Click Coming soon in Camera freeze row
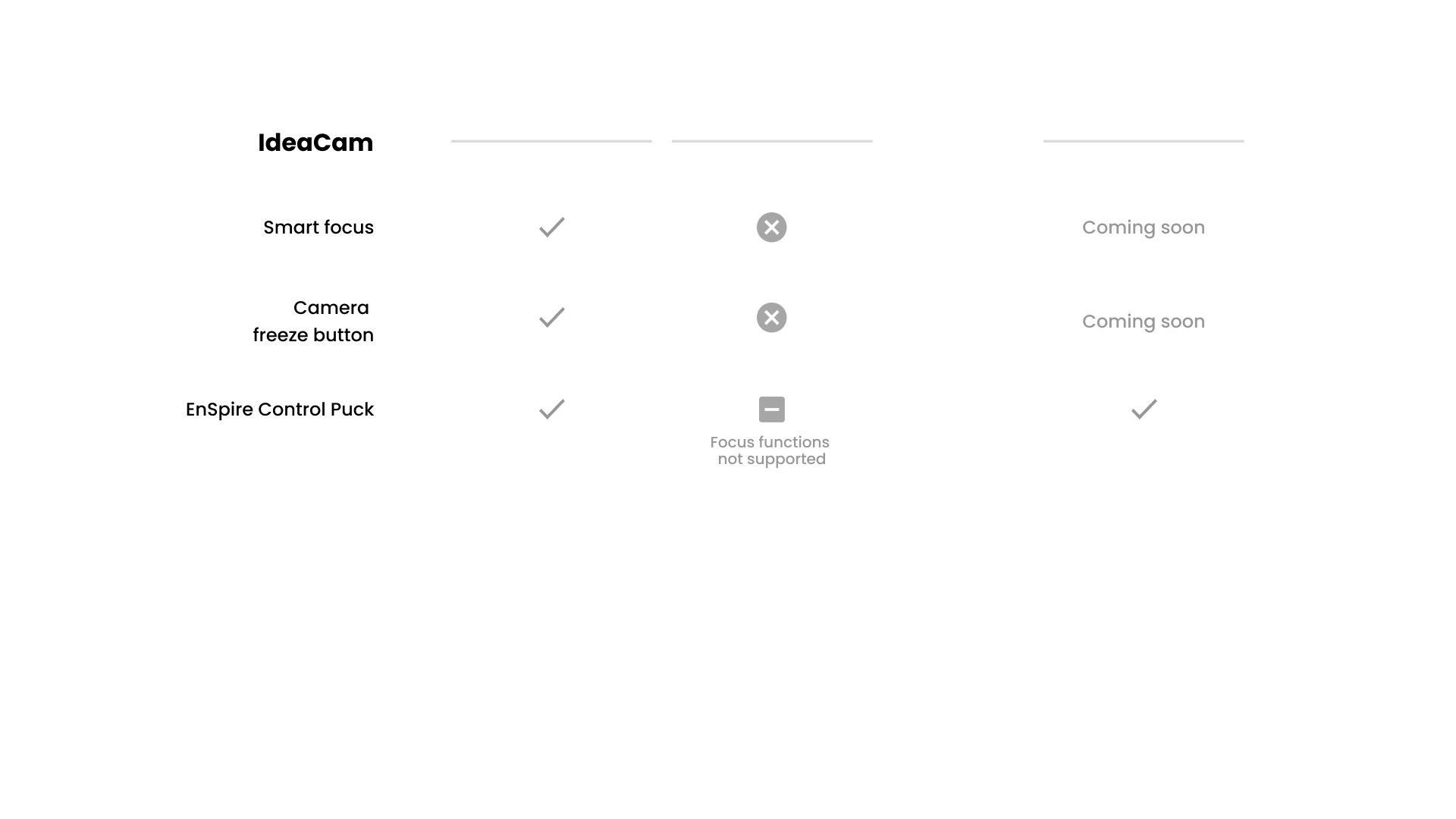Screen dimensions: 1456x819 [x=1144, y=322]
